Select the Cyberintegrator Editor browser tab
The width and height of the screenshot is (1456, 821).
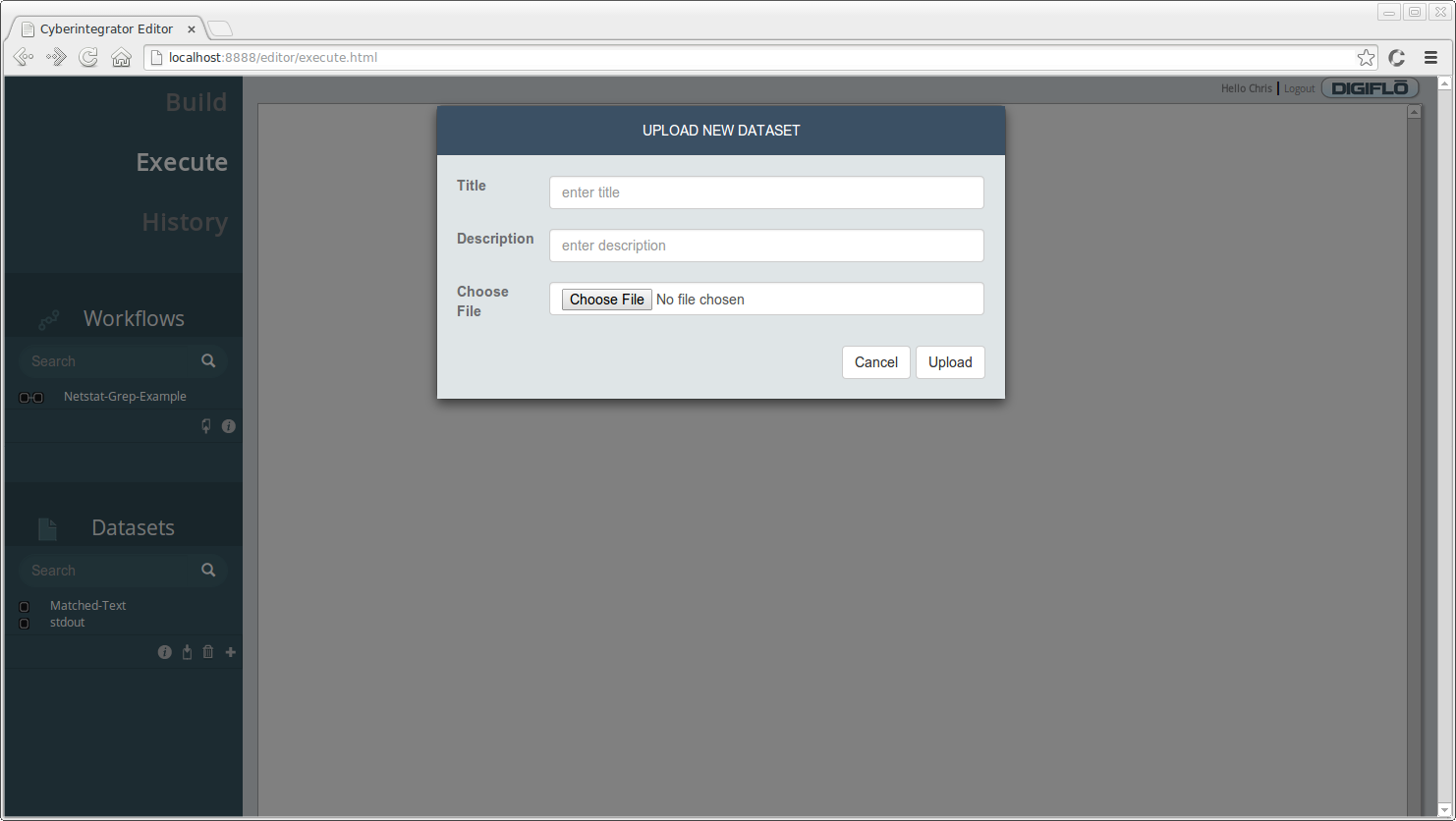pyautogui.click(x=106, y=29)
